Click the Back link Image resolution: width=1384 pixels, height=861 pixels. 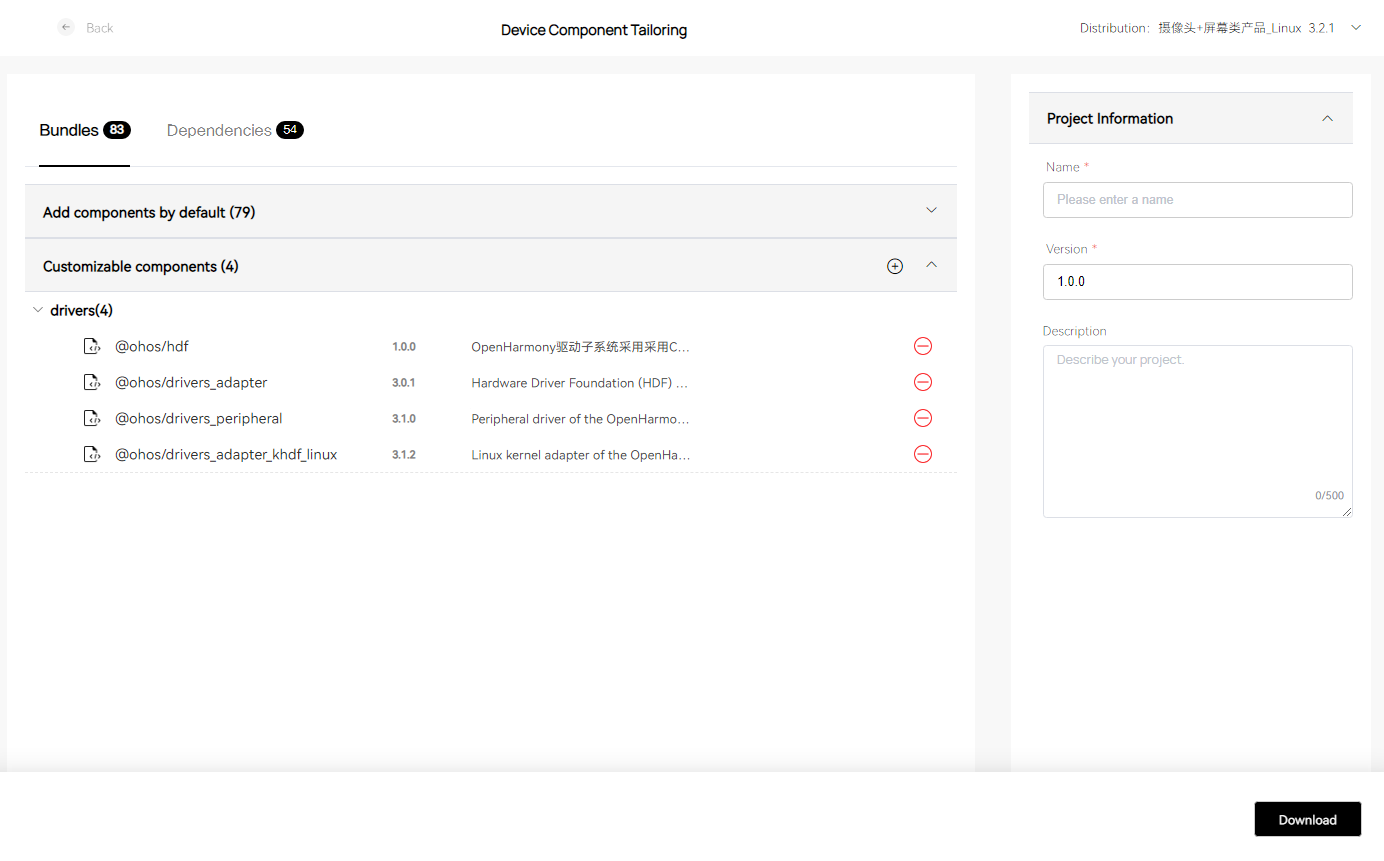[99, 28]
